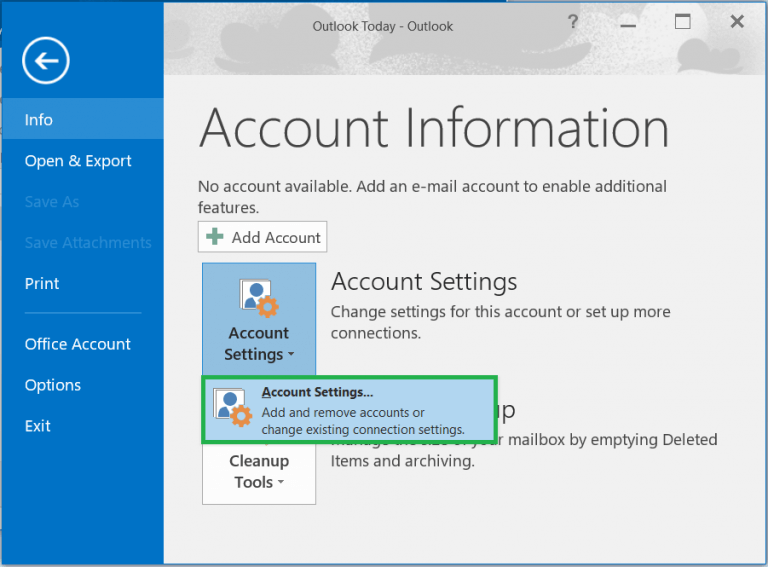Open the Open & Export menu item
The height and width of the screenshot is (567, 768).
tap(82, 161)
